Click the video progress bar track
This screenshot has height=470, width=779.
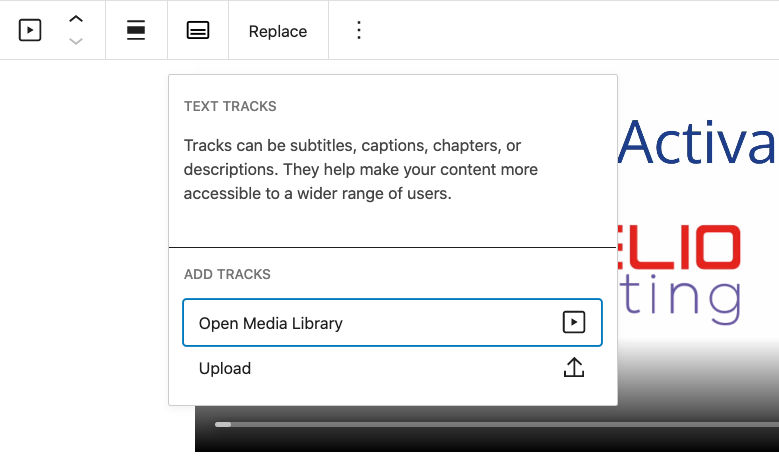pos(500,424)
